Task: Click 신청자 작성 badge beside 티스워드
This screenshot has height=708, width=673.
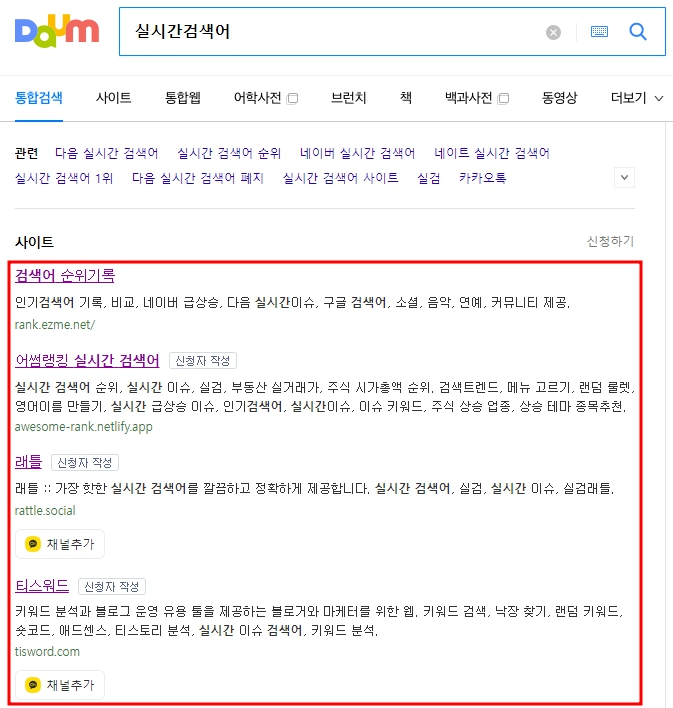Action: [112, 587]
